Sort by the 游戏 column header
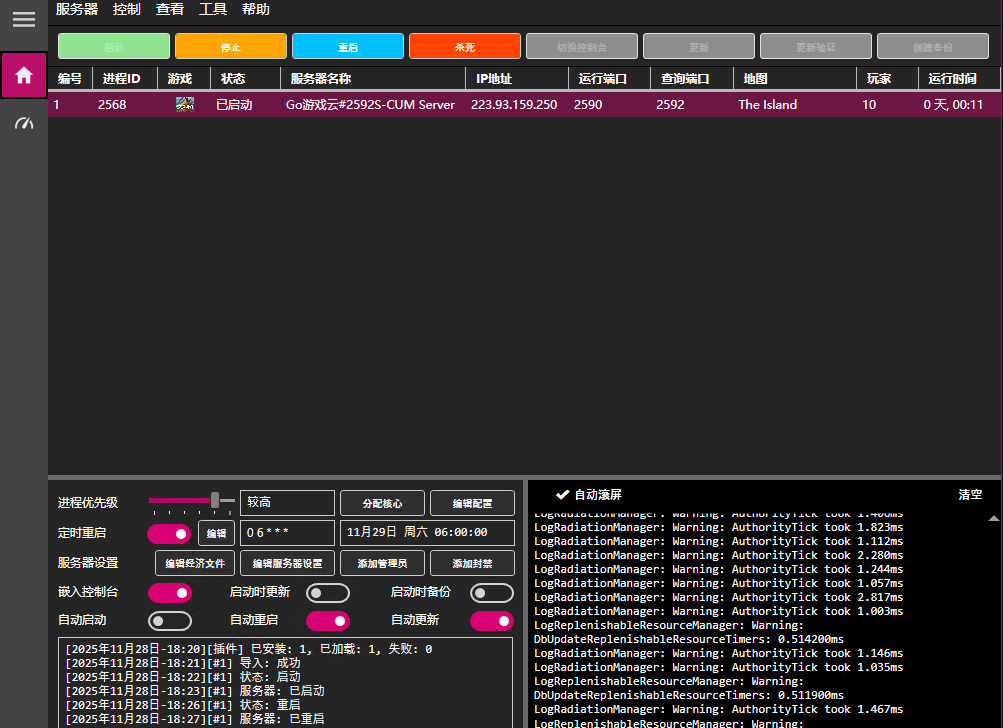Image resolution: width=1003 pixels, height=728 pixels. coord(184,79)
